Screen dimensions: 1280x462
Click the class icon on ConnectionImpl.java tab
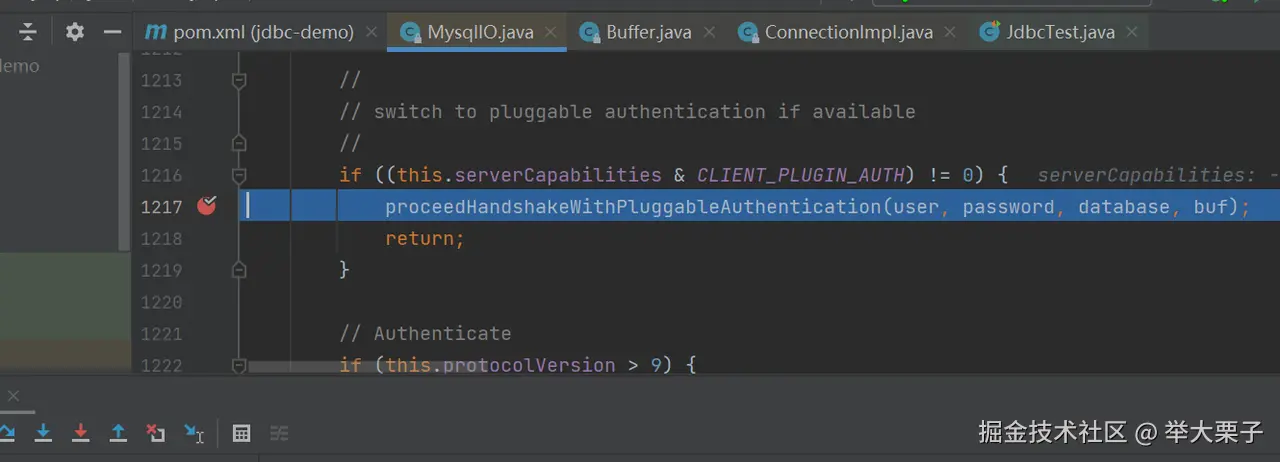coord(747,32)
